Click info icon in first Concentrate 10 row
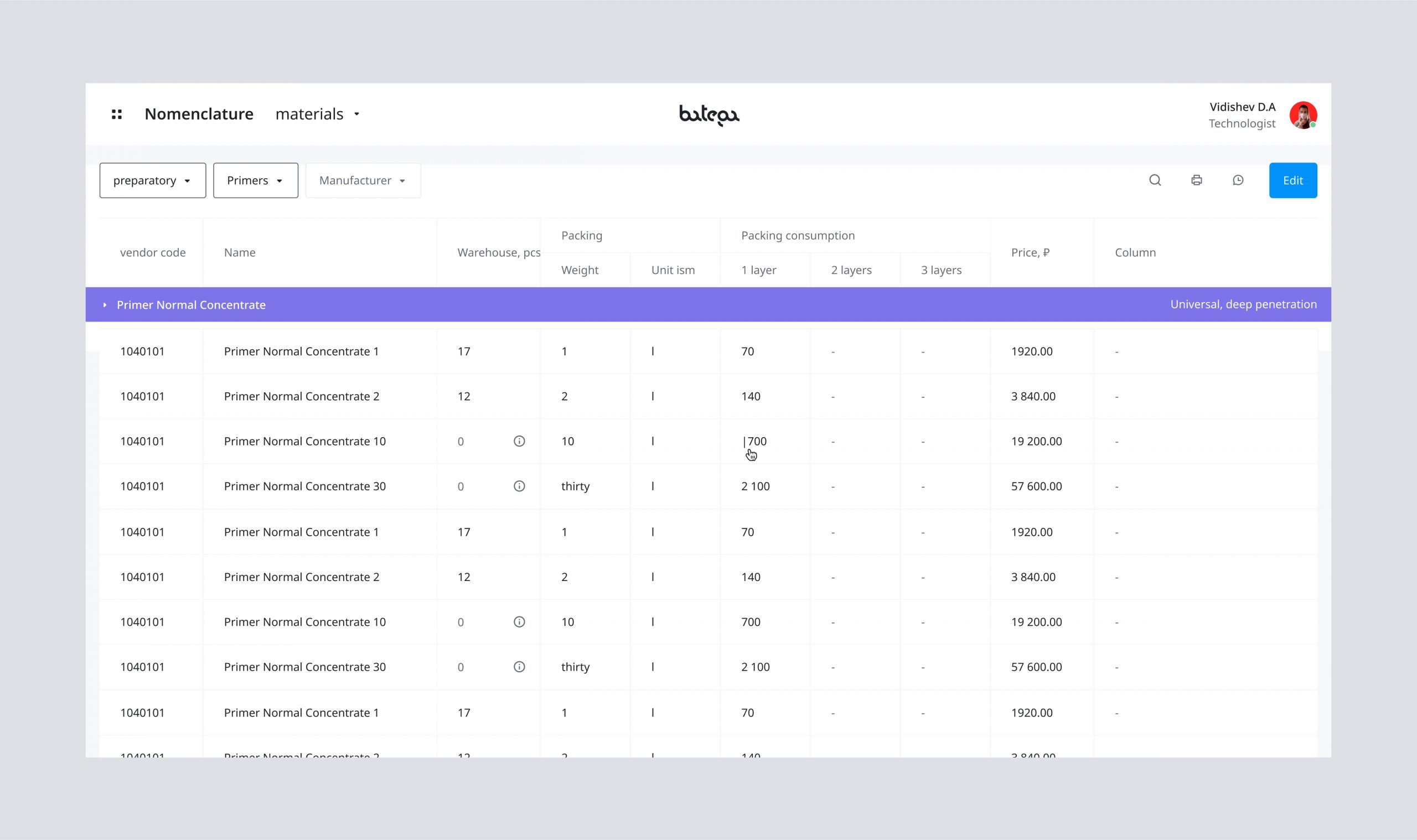 (519, 441)
